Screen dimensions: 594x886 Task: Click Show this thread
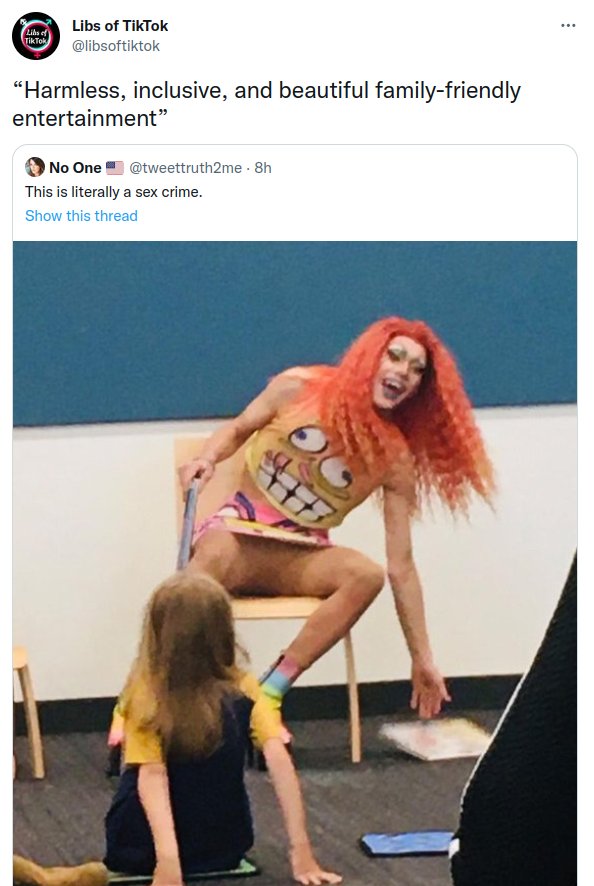pos(81,216)
